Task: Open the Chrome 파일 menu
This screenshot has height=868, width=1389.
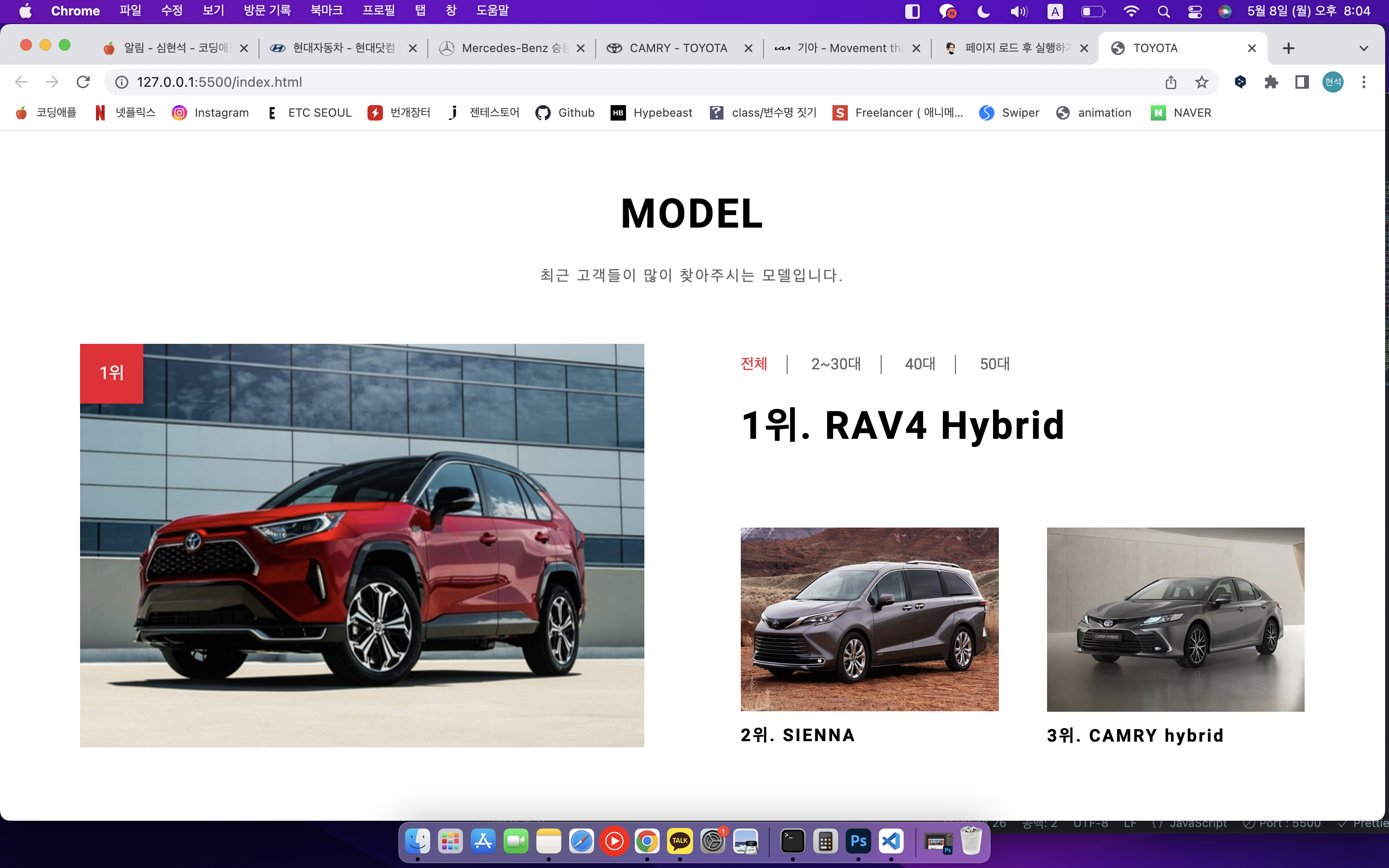Action: pyautogui.click(x=130, y=11)
